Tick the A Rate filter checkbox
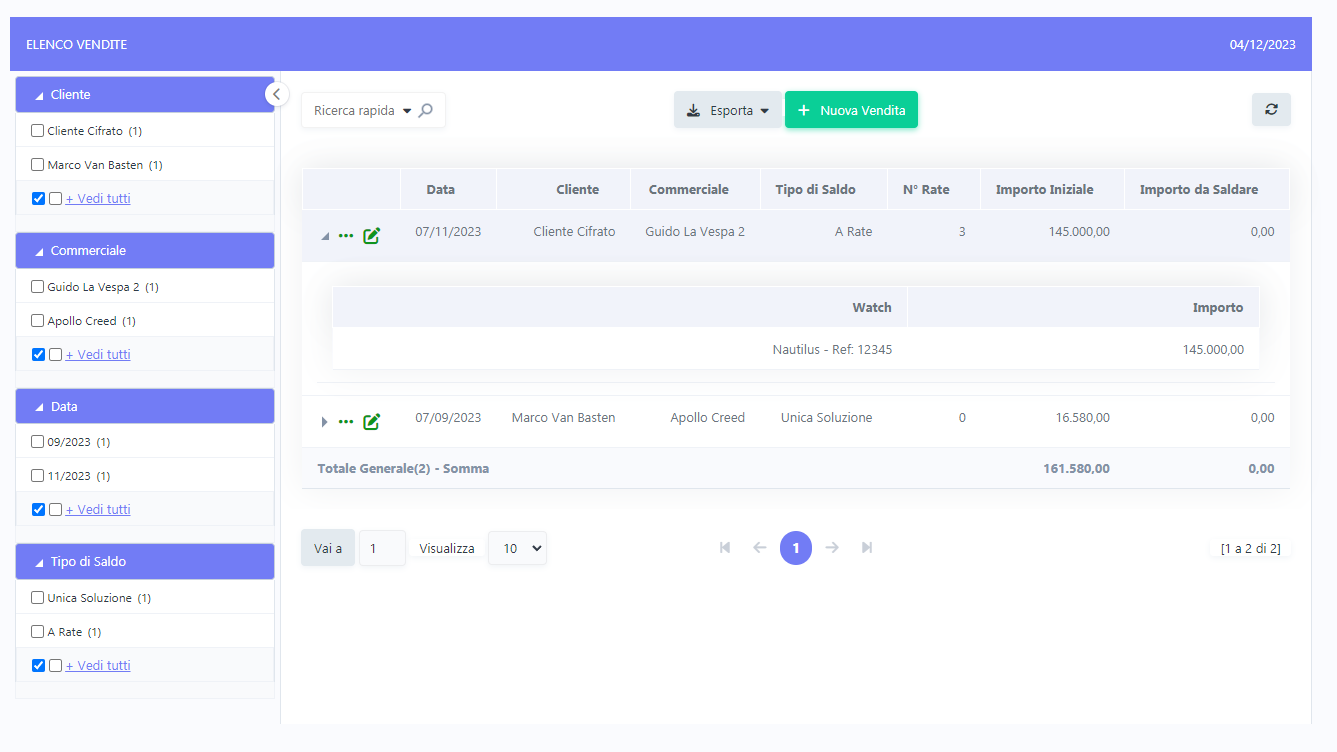The image size is (1337, 752). (x=38, y=632)
